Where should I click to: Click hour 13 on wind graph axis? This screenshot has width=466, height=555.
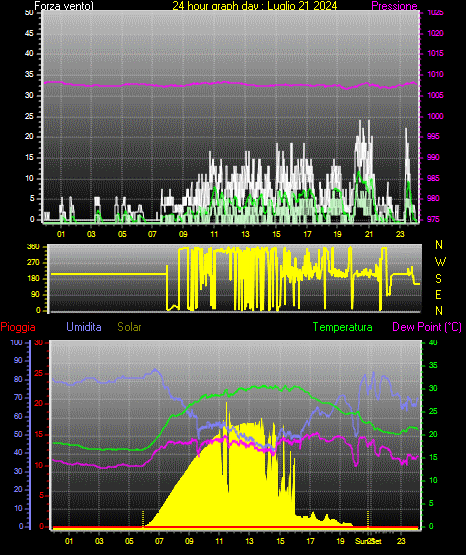[x=245, y=234]
